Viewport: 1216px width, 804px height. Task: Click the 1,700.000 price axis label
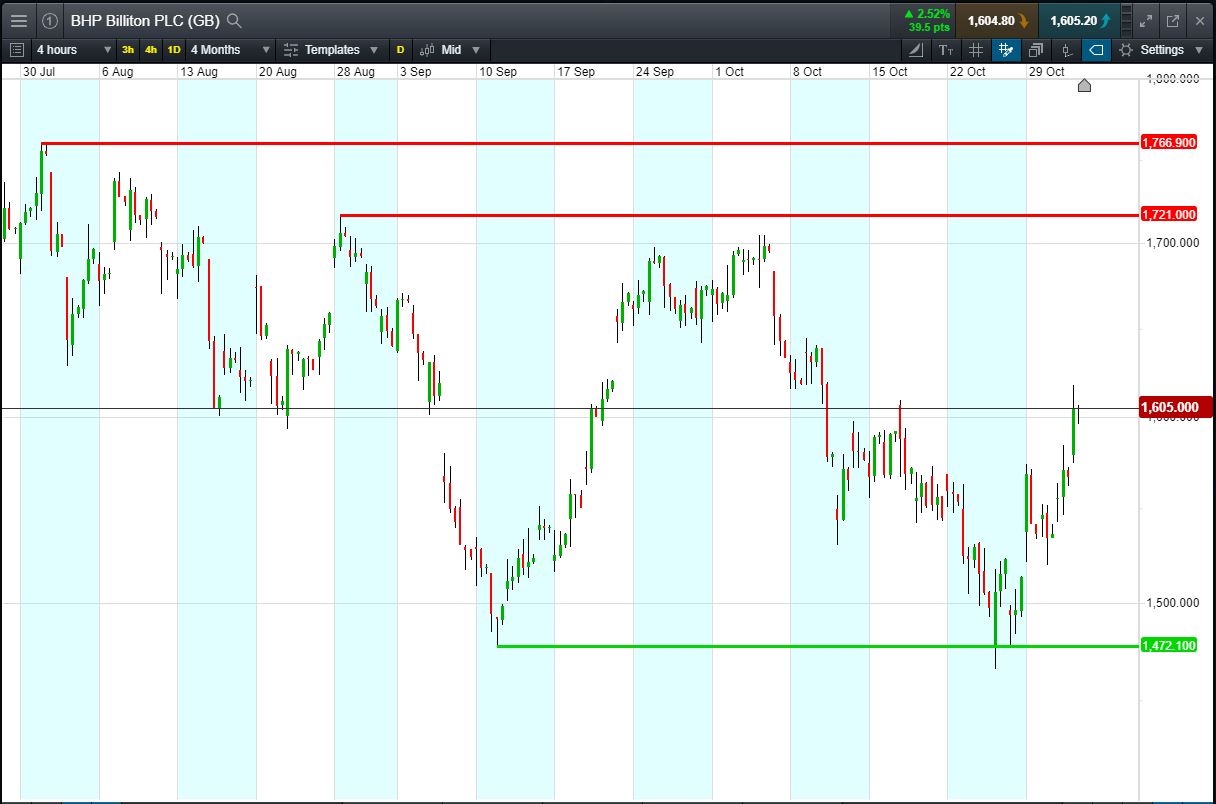coord(1173,242)
